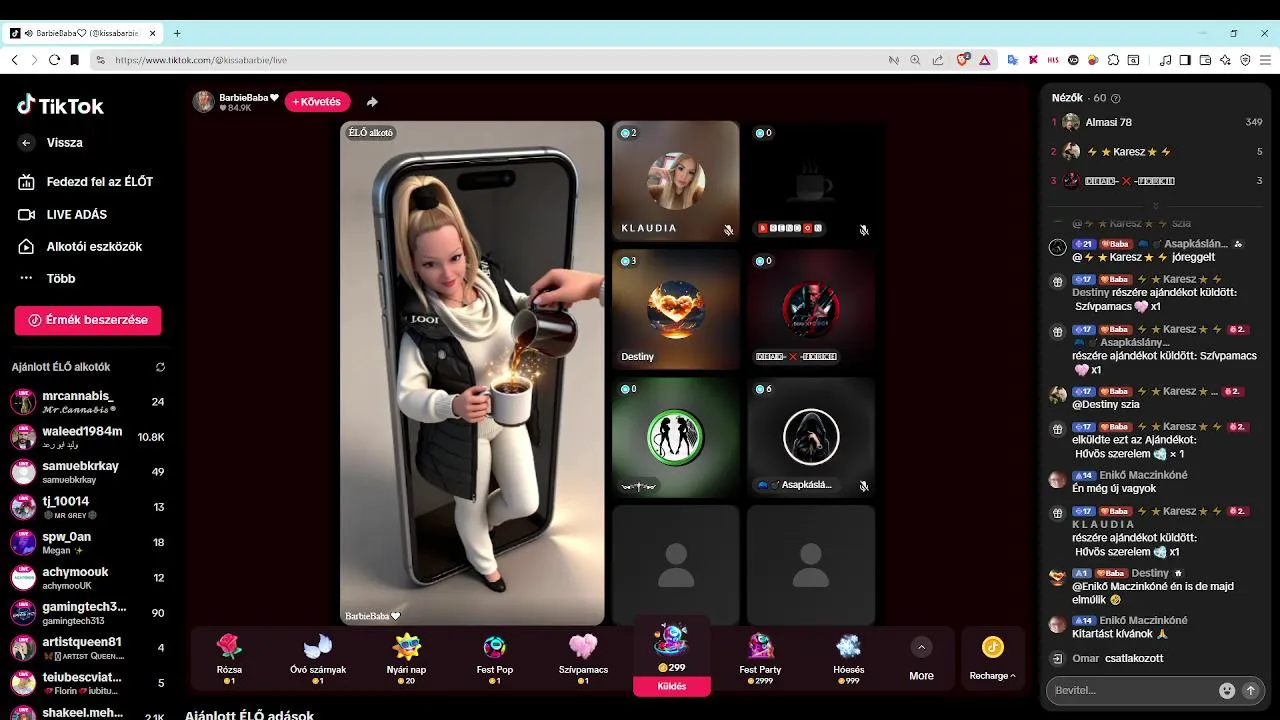The width and height of the screenshot is (1280, 720).
Task: Open Alkotói eszközök menu item
Action: [x=81, y=246]
